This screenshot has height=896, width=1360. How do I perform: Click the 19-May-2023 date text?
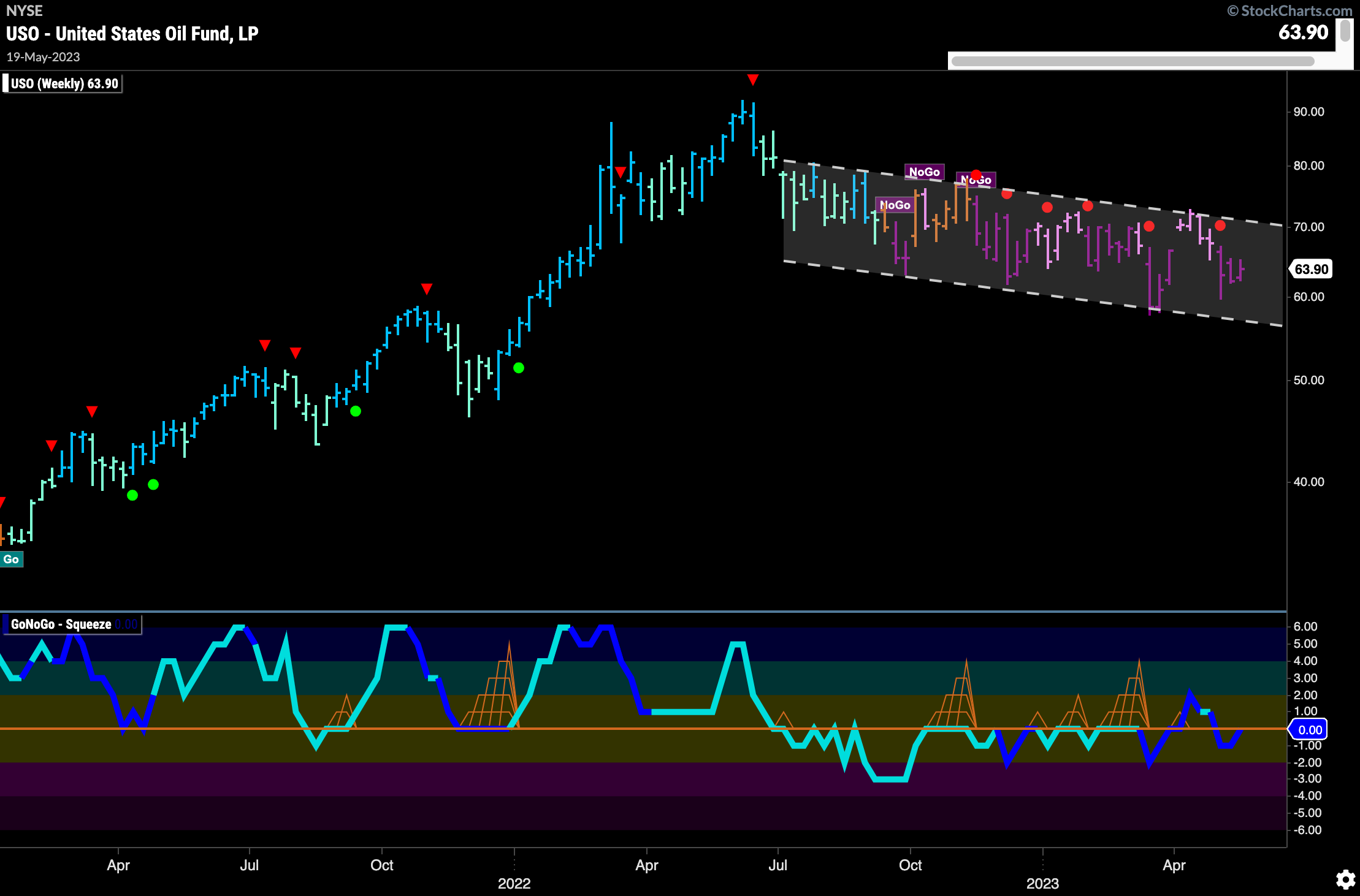click(x=43, y=57)
